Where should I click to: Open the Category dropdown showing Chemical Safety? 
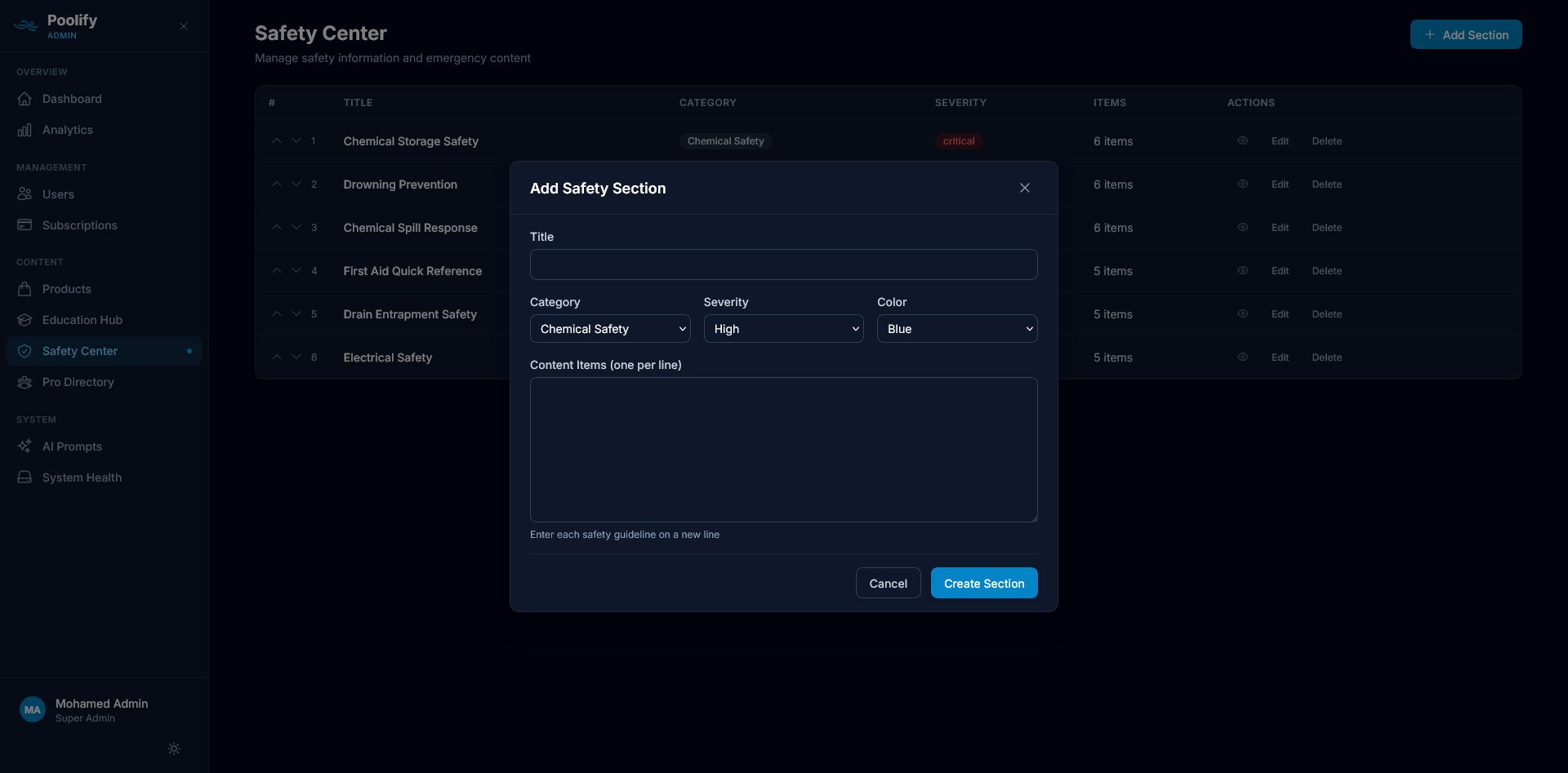(610, 328)
